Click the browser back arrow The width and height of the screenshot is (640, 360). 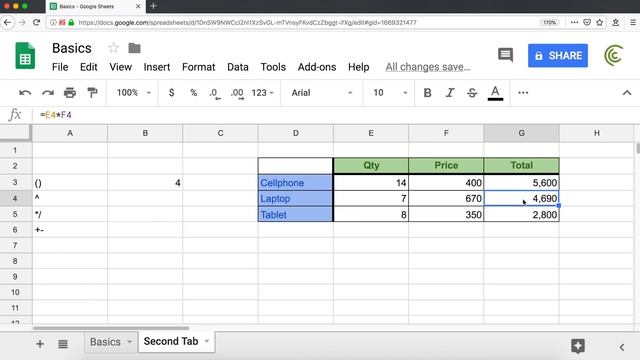coord(7,22)
